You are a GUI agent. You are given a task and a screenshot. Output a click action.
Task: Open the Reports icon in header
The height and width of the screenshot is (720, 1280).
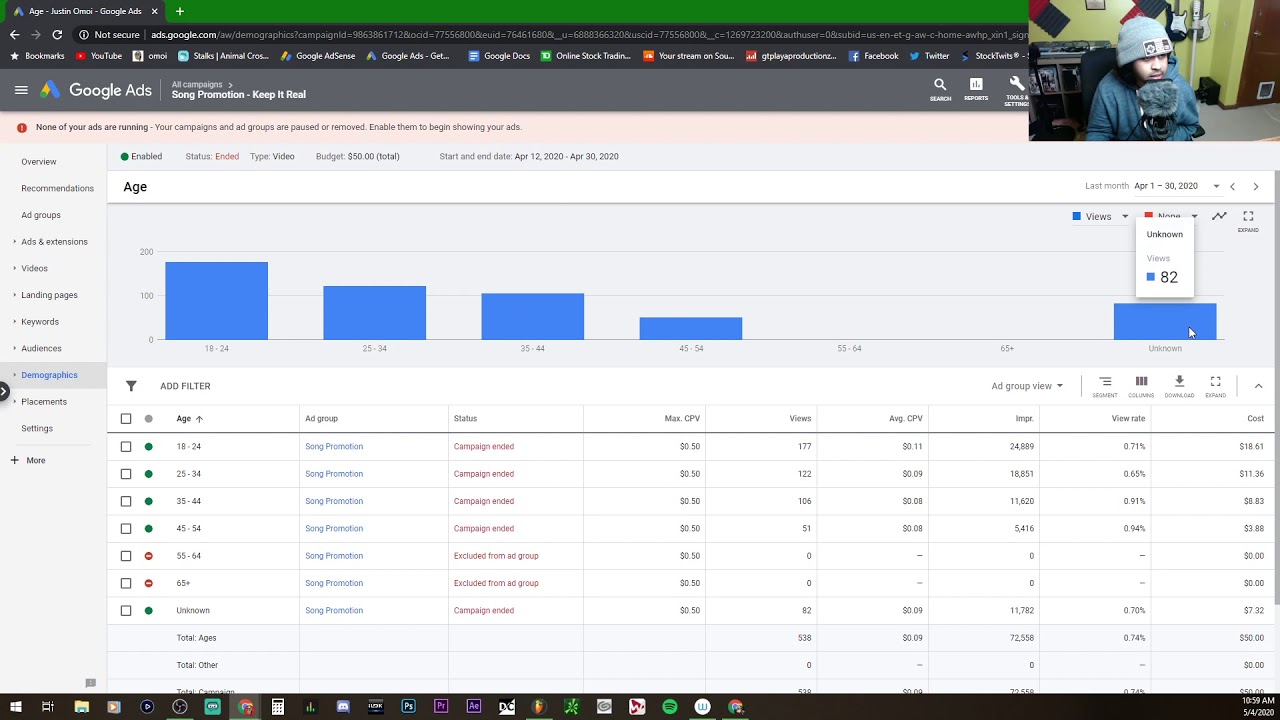coord(976,84)
